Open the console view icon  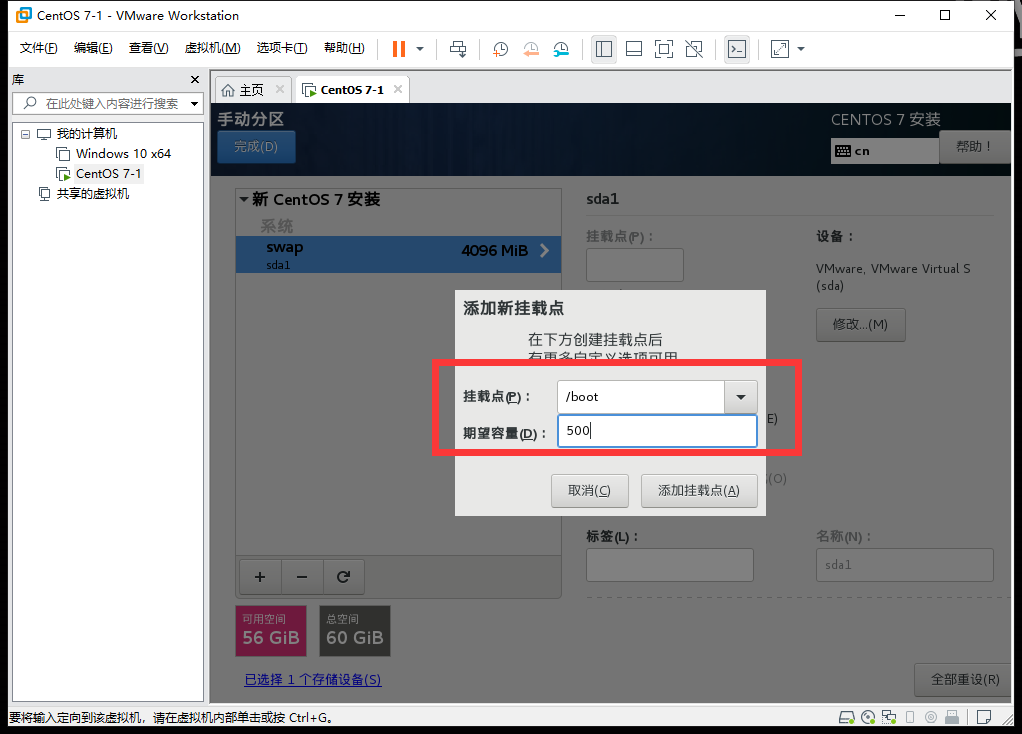pyautogui.click(x=737, y=49)
